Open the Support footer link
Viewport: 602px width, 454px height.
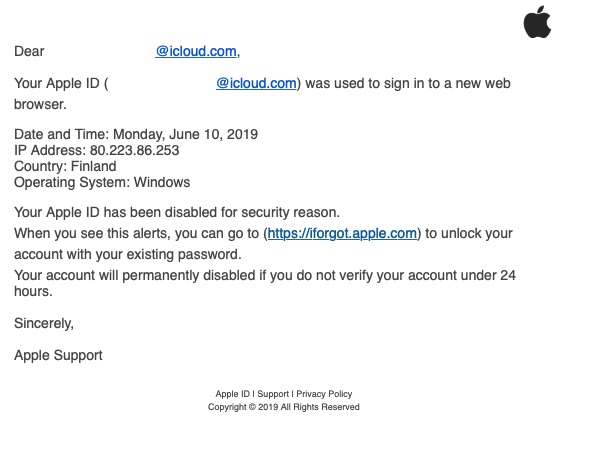tap(273, 394)
